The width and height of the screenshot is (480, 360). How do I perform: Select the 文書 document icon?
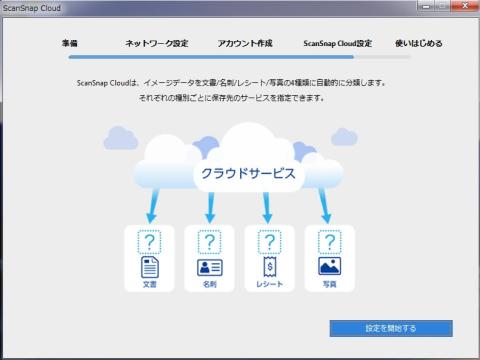point(150,267)
